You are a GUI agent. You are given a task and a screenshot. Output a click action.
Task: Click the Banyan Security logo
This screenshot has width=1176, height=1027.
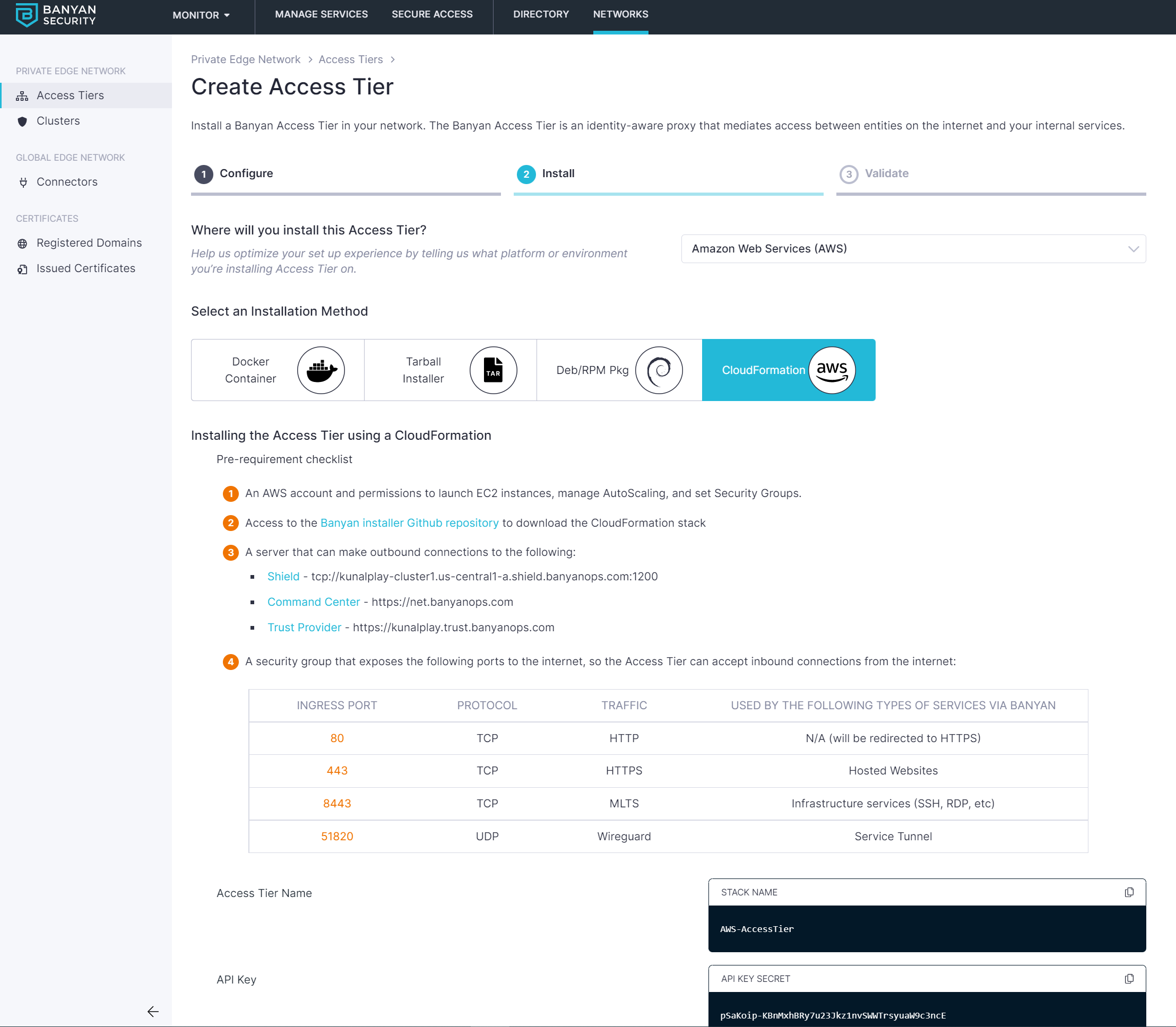click(56, 15)
